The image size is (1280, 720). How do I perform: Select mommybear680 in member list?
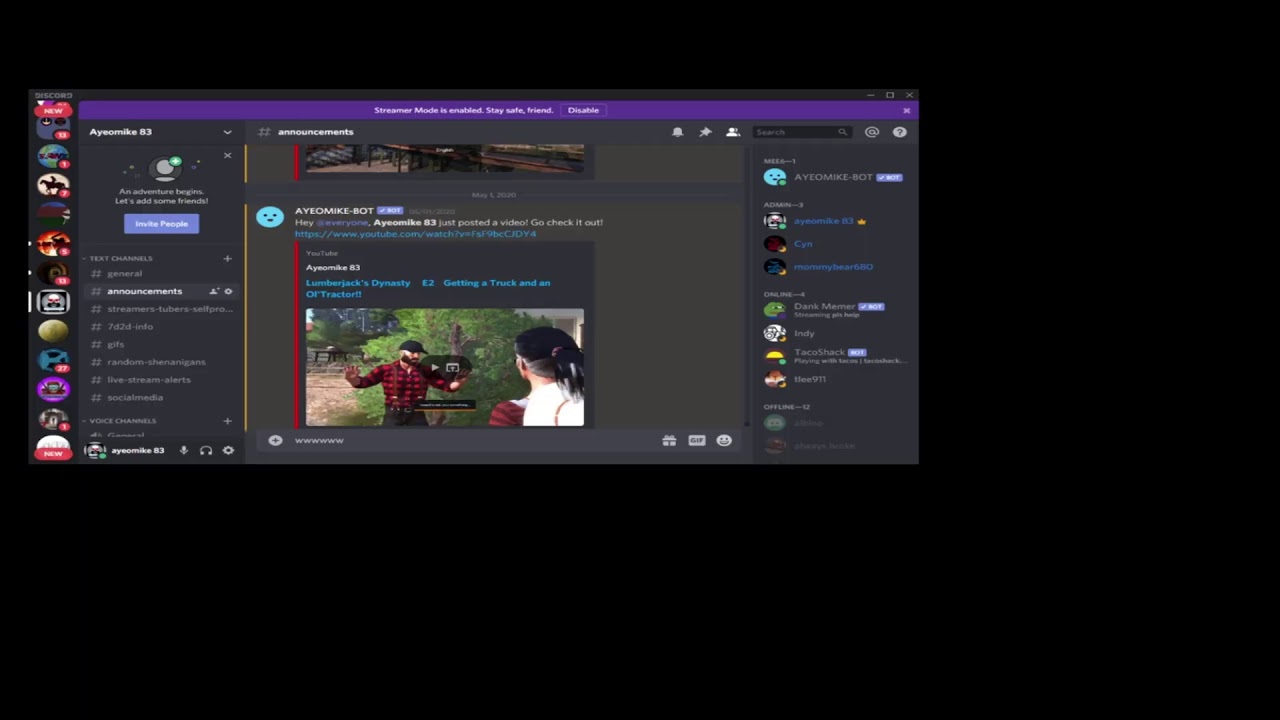tap(835, 267)
